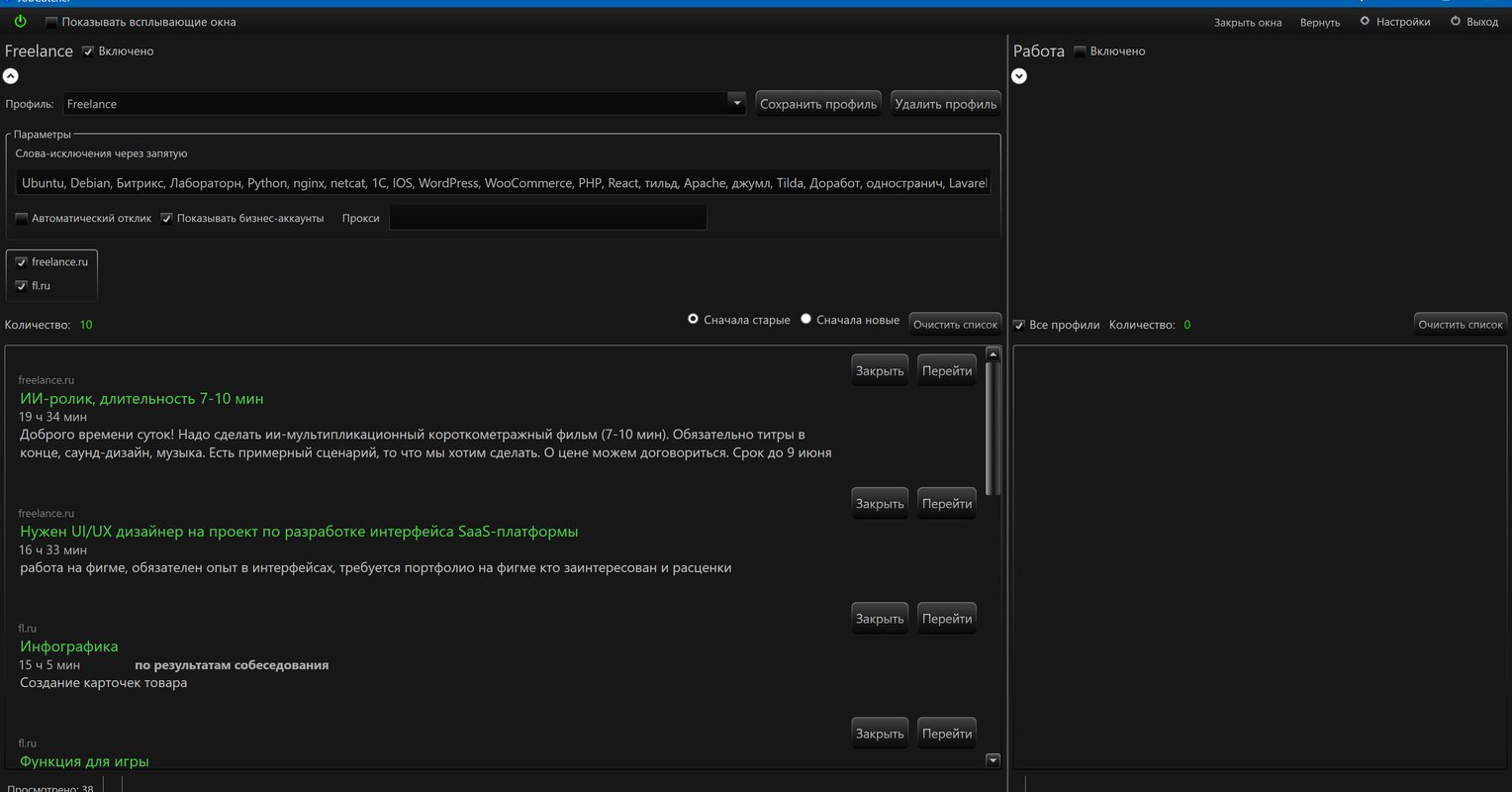Open Настройки from the top bar
The height and width of the screenshot is (792, 1512).
tap(1403, 22)
